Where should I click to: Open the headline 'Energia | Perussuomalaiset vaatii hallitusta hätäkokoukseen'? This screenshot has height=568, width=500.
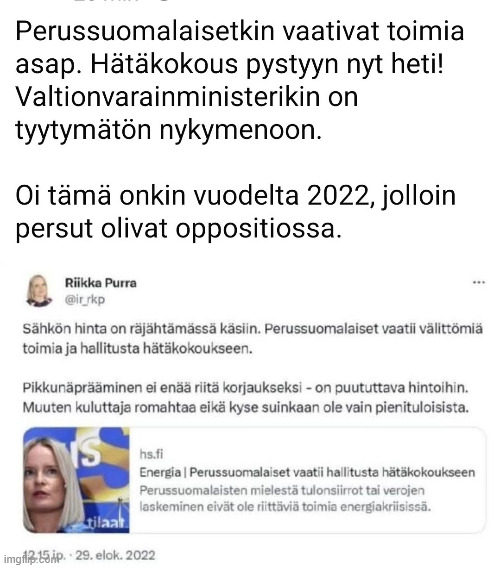[x=307, y=472]
